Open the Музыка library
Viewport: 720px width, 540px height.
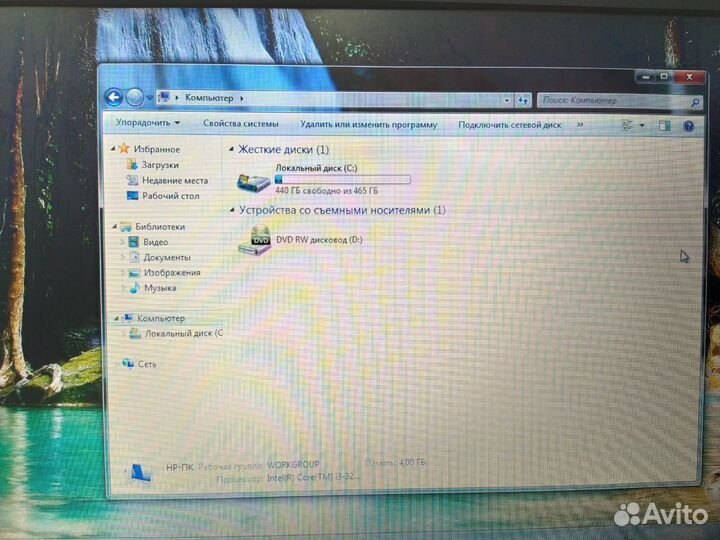[x=160, y=288]
